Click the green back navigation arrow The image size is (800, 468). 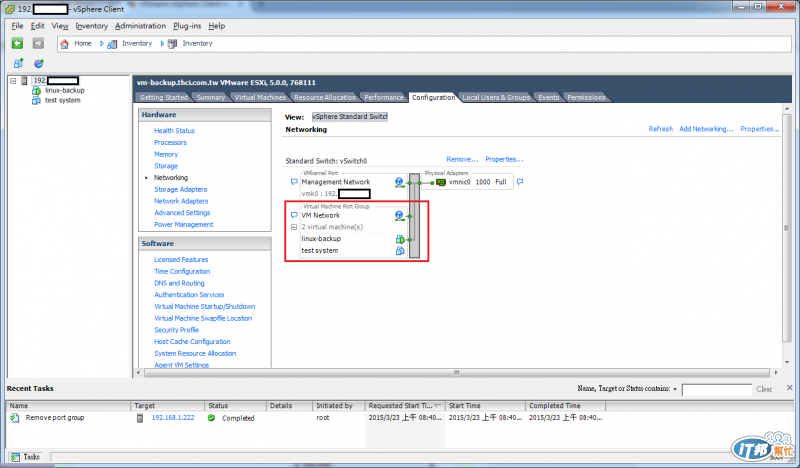click(x=17, y=43)
